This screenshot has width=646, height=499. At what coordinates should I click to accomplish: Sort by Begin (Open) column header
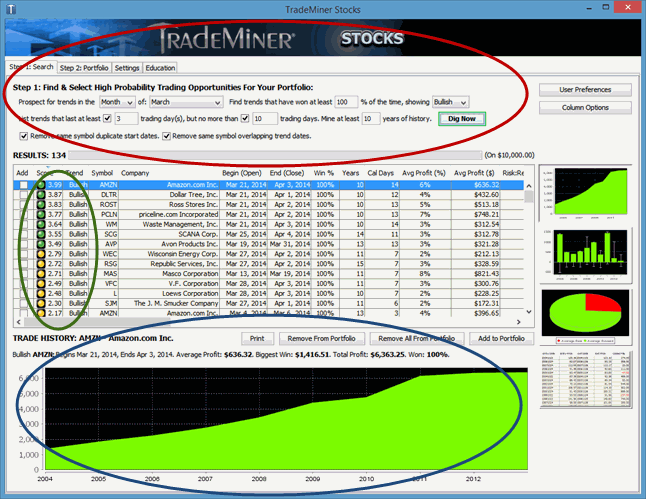point(242,173)
